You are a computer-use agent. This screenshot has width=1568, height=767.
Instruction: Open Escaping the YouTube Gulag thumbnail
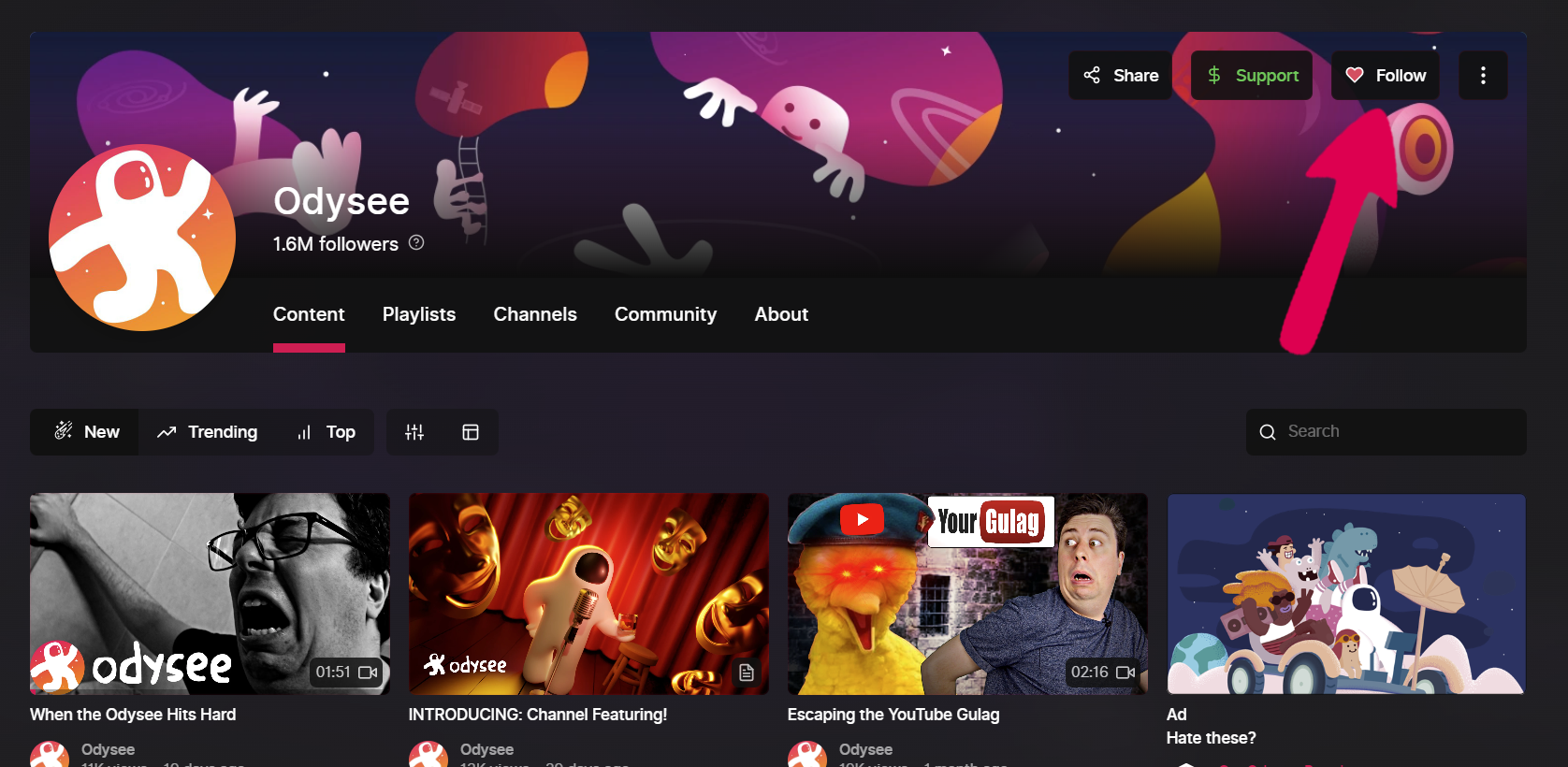[x=967, y=594]
